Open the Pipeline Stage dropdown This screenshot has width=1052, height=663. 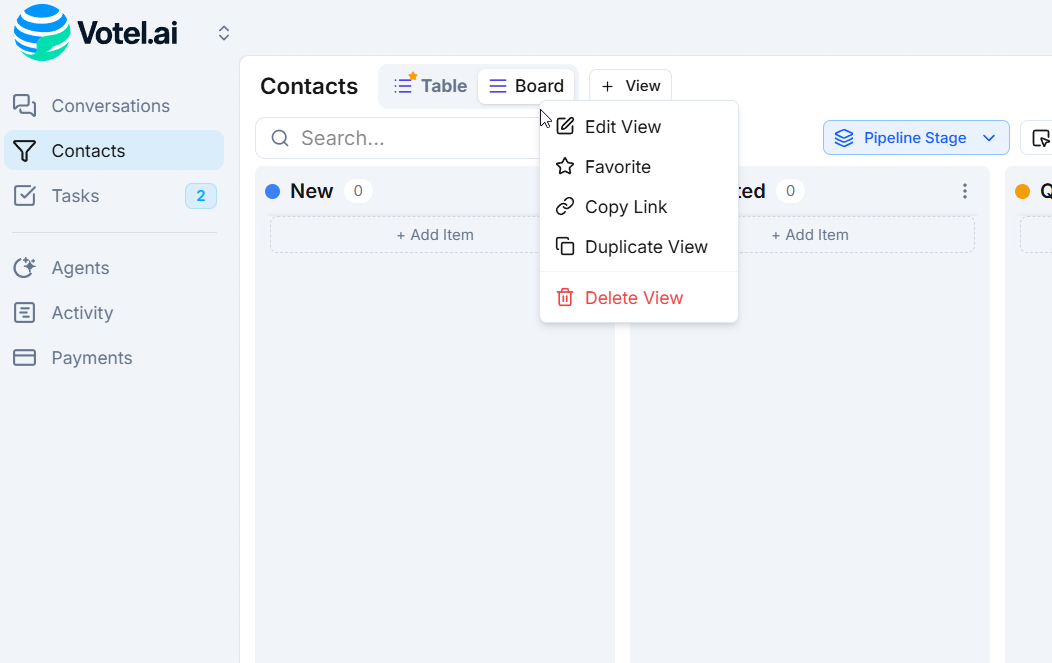coord(915,138)
